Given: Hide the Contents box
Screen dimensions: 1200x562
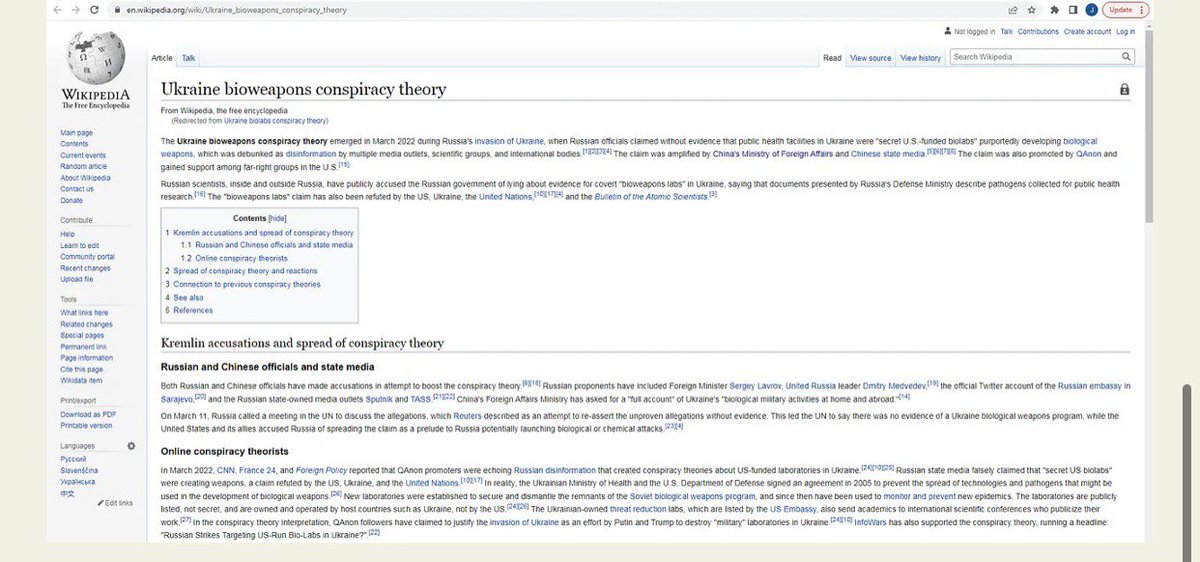Looking at the screenshot, I should pyautogui.click(x=277, y=218).
